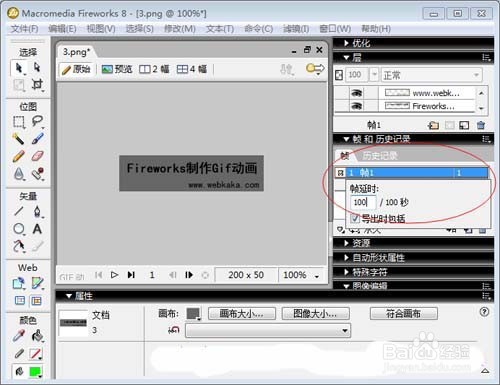Hide the www.webk... layer

coord(356,93)
